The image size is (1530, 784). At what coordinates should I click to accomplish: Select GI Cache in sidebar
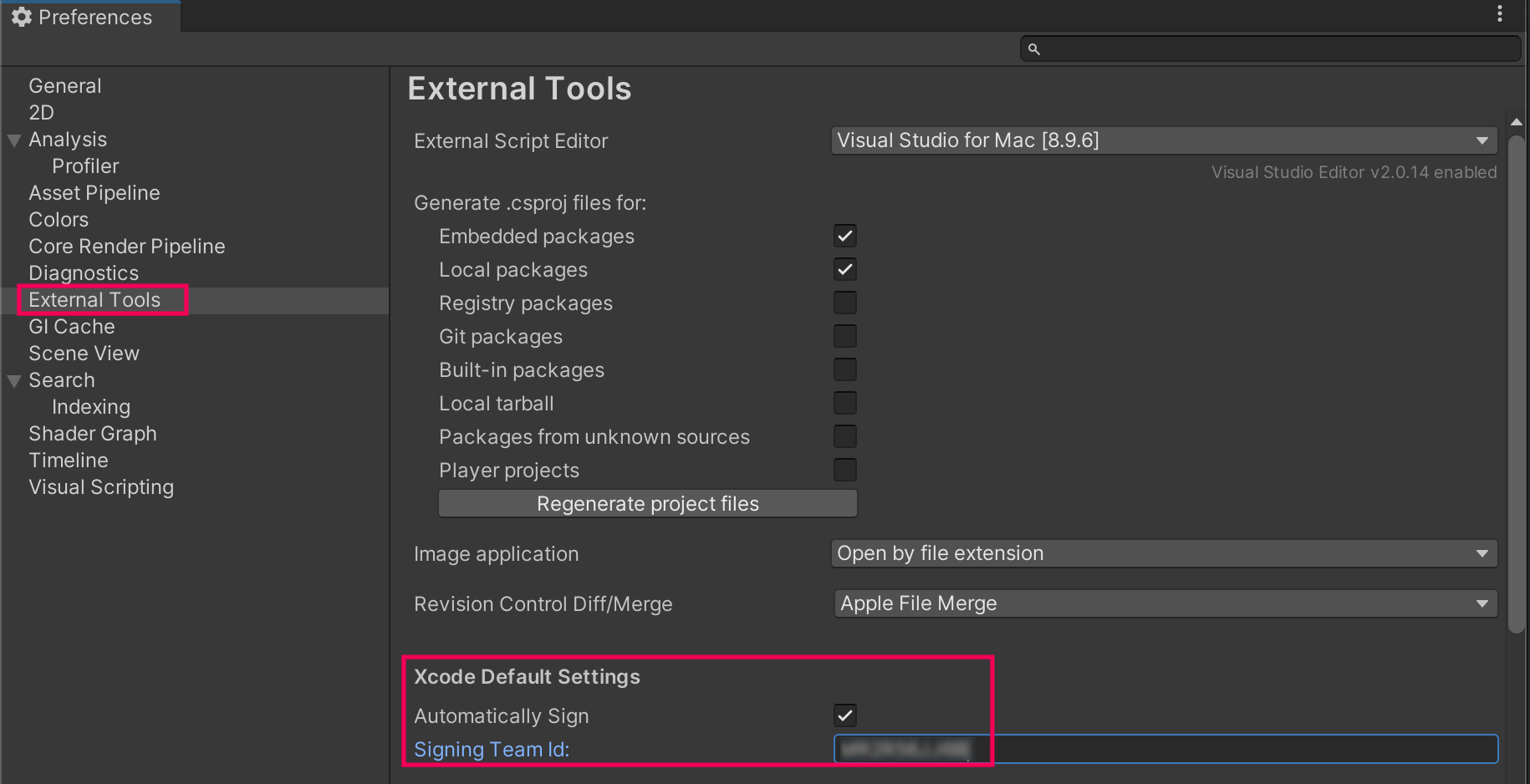[72, 327]
